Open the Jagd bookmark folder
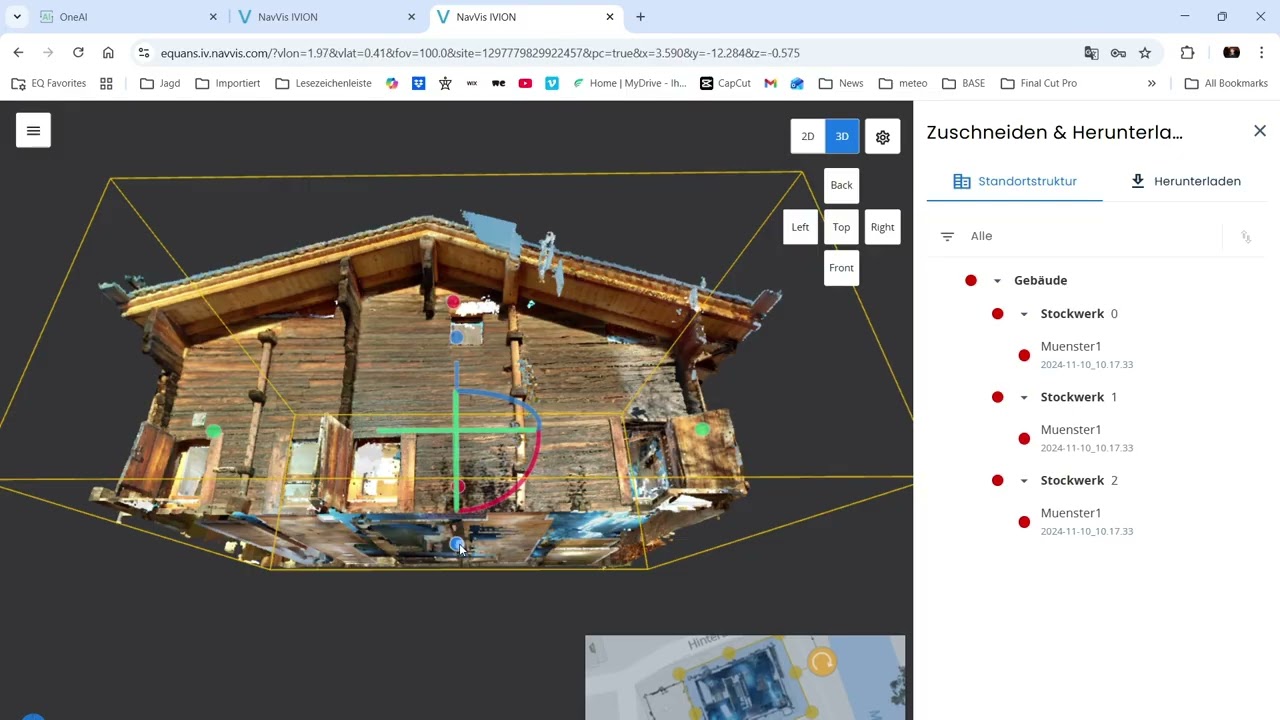This screenshot has width=1280, height=720. pos(160,83)
